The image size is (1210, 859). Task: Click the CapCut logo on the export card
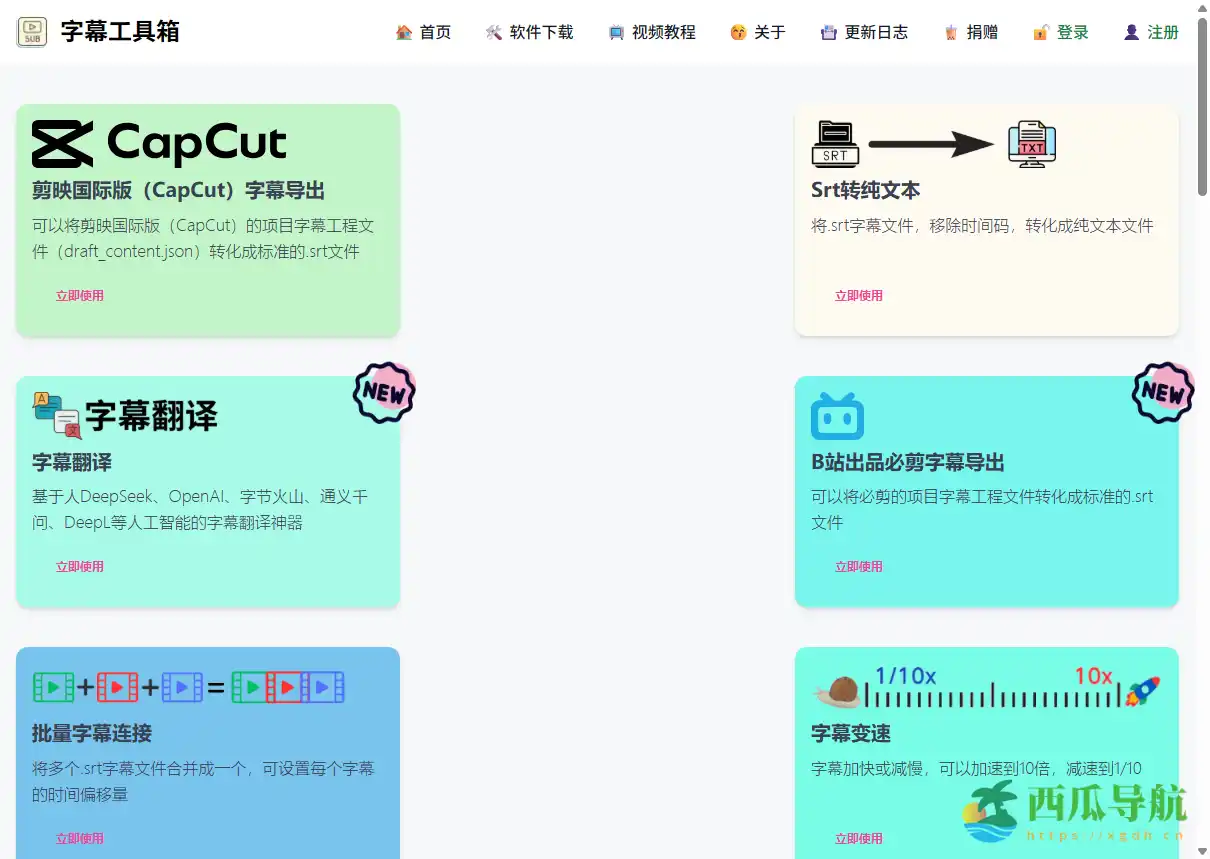(x=160, y=143)
